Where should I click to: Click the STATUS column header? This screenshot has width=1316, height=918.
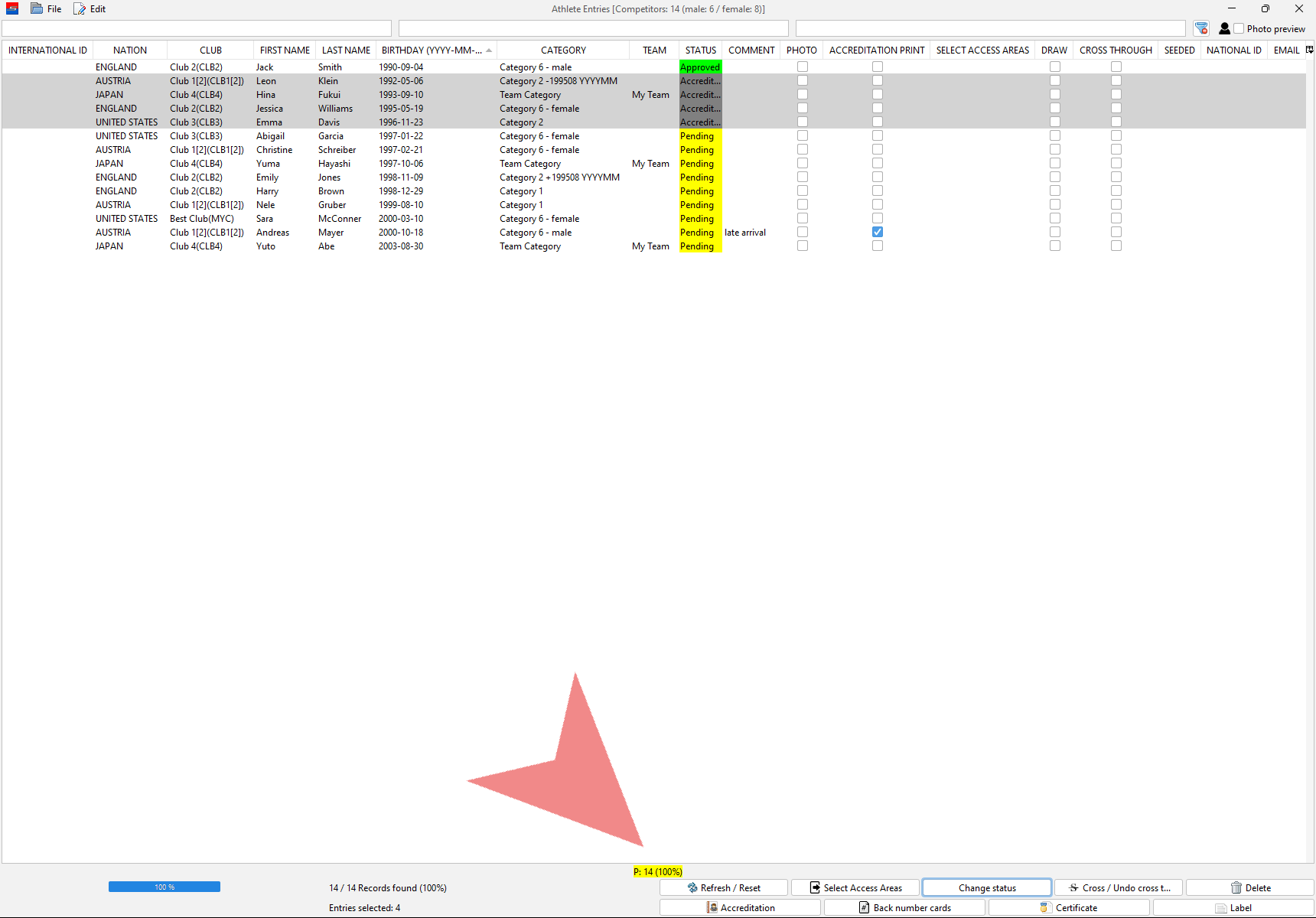click(x=700, y=50)
